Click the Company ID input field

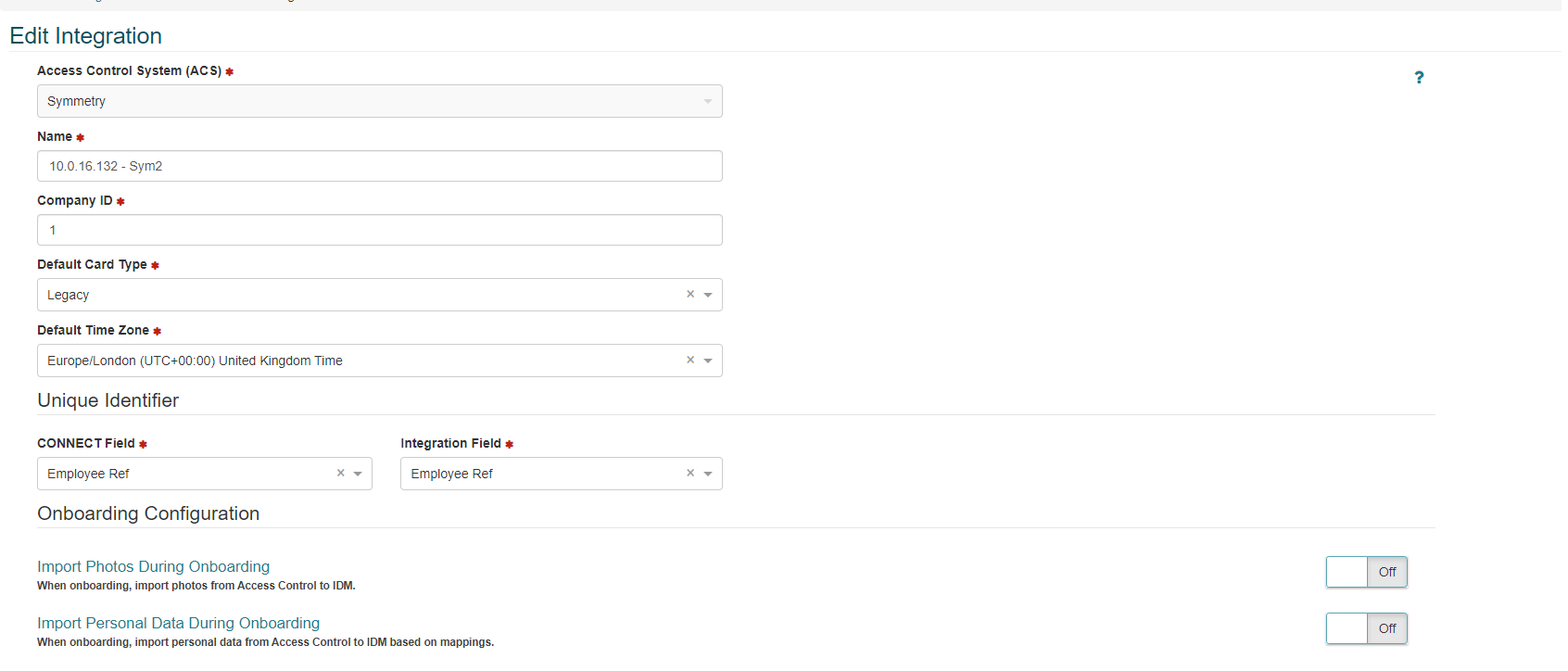pyautogui.click(x=379, y=230)
